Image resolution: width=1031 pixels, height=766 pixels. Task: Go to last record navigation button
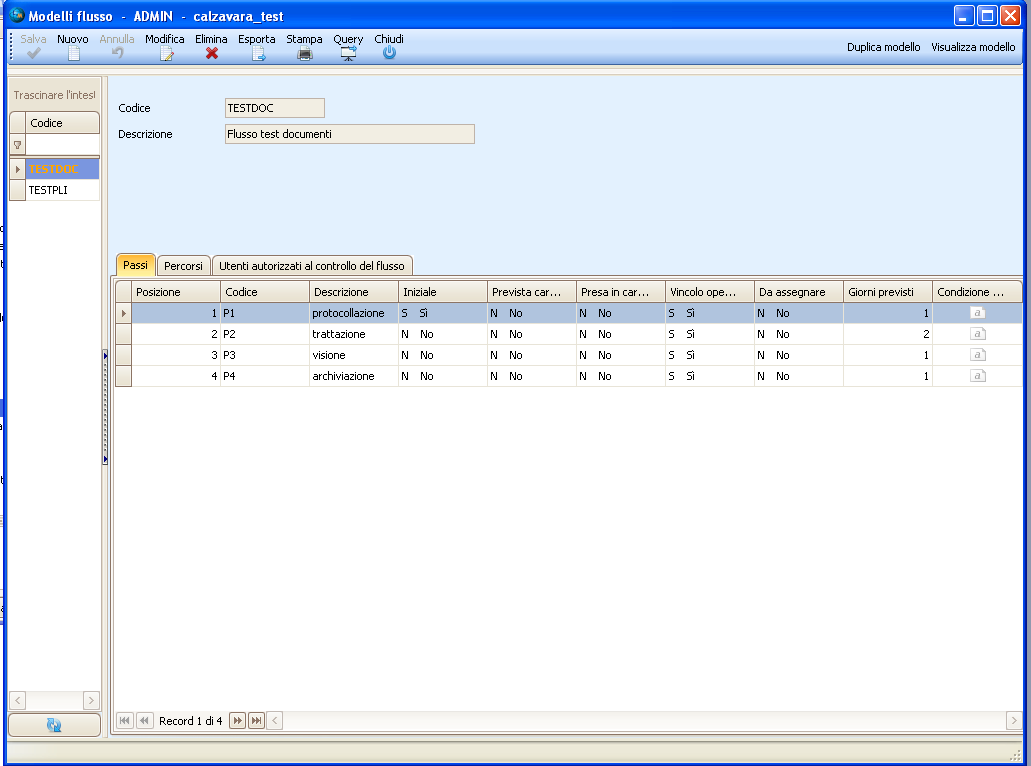pos(256,720)
